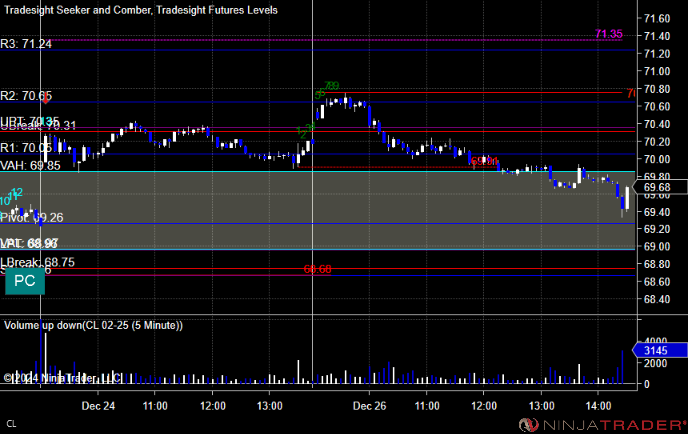Click the red 68.68 level label
The width and height of the screenshot is (688, 434).
[x=317, y=269]
